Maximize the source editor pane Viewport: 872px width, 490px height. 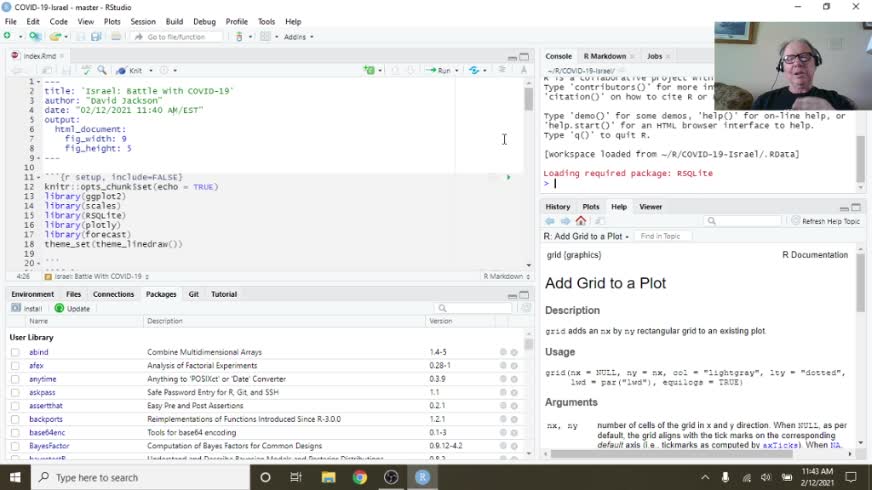(x=524, y=57)
